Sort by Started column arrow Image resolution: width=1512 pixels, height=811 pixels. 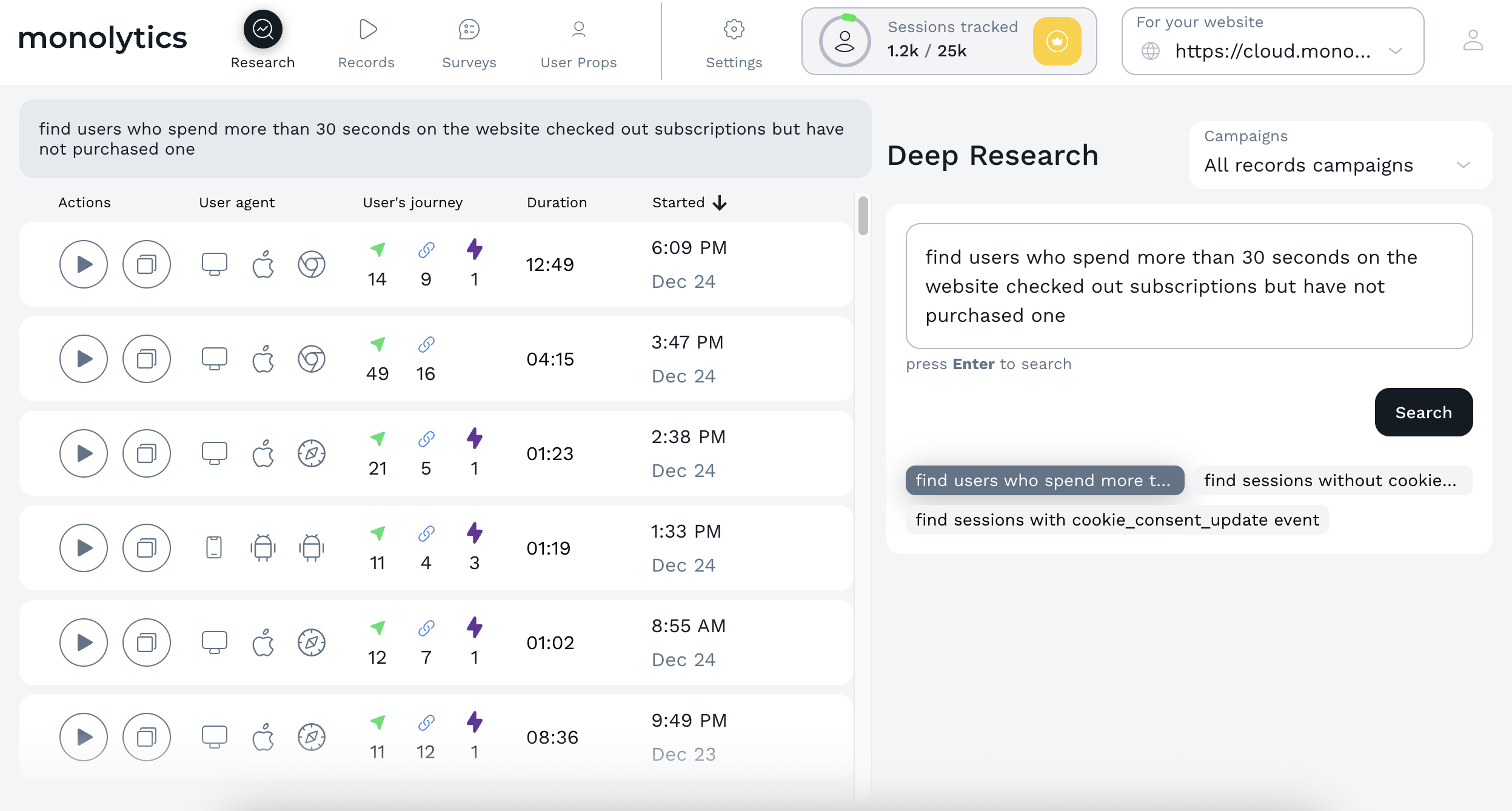point(720,202)
